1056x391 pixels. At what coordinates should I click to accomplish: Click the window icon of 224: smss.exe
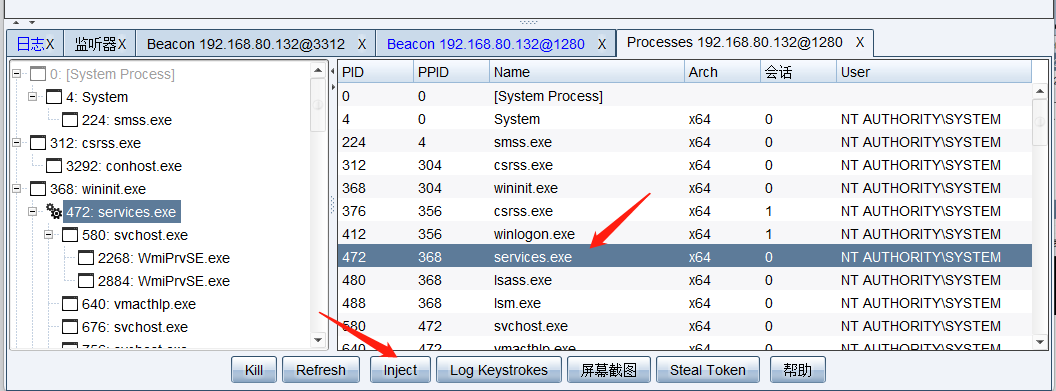[x=69, y=120]
